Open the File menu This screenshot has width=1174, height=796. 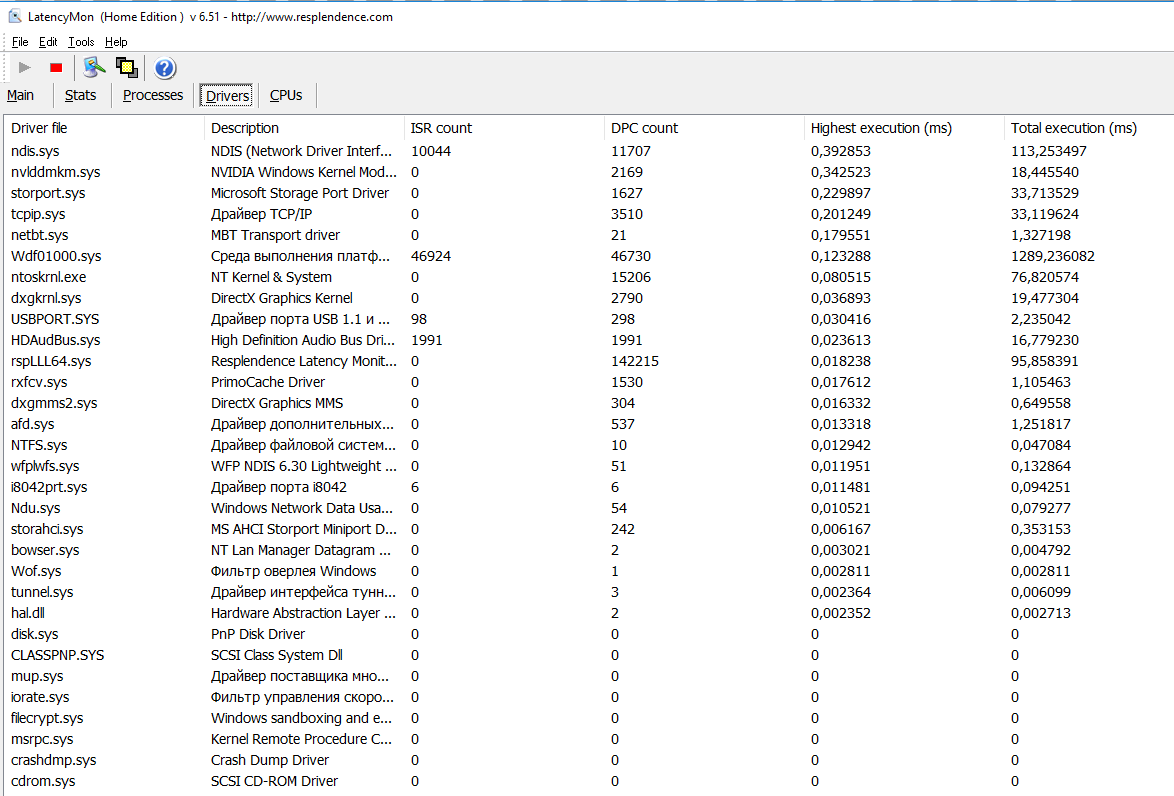click(19, 42)
